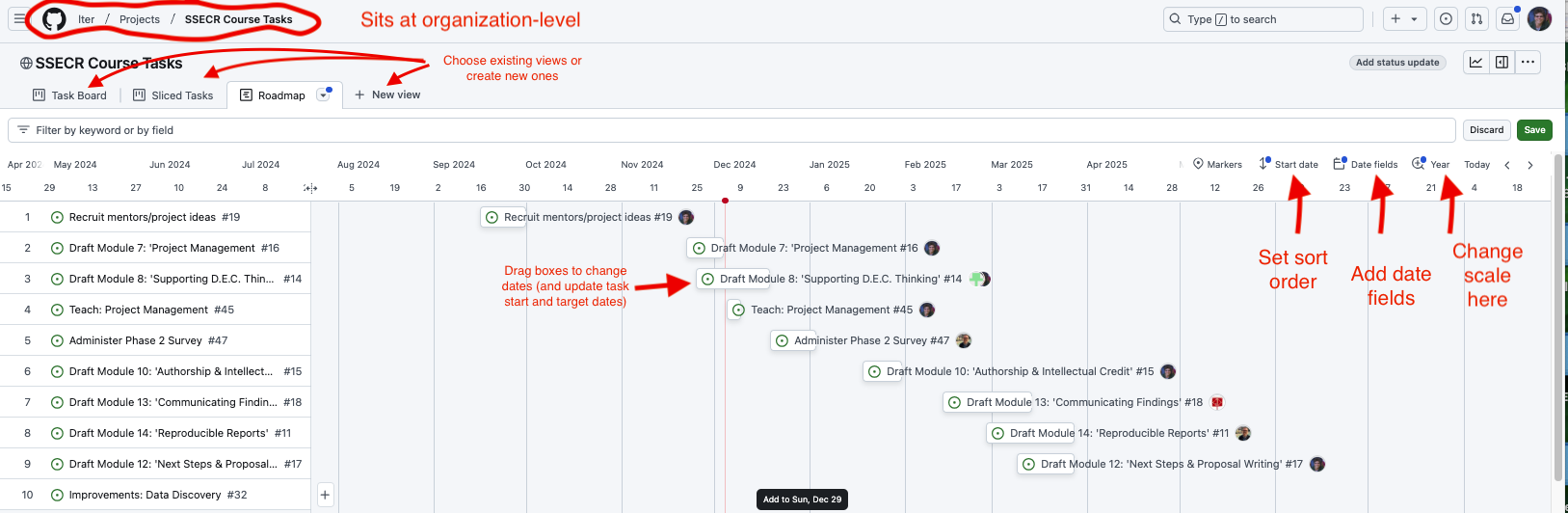The height and width of the screenshot is (513, 1568).
Task: Select Draft Module 12 roadmap bar
Action: 1047,464
